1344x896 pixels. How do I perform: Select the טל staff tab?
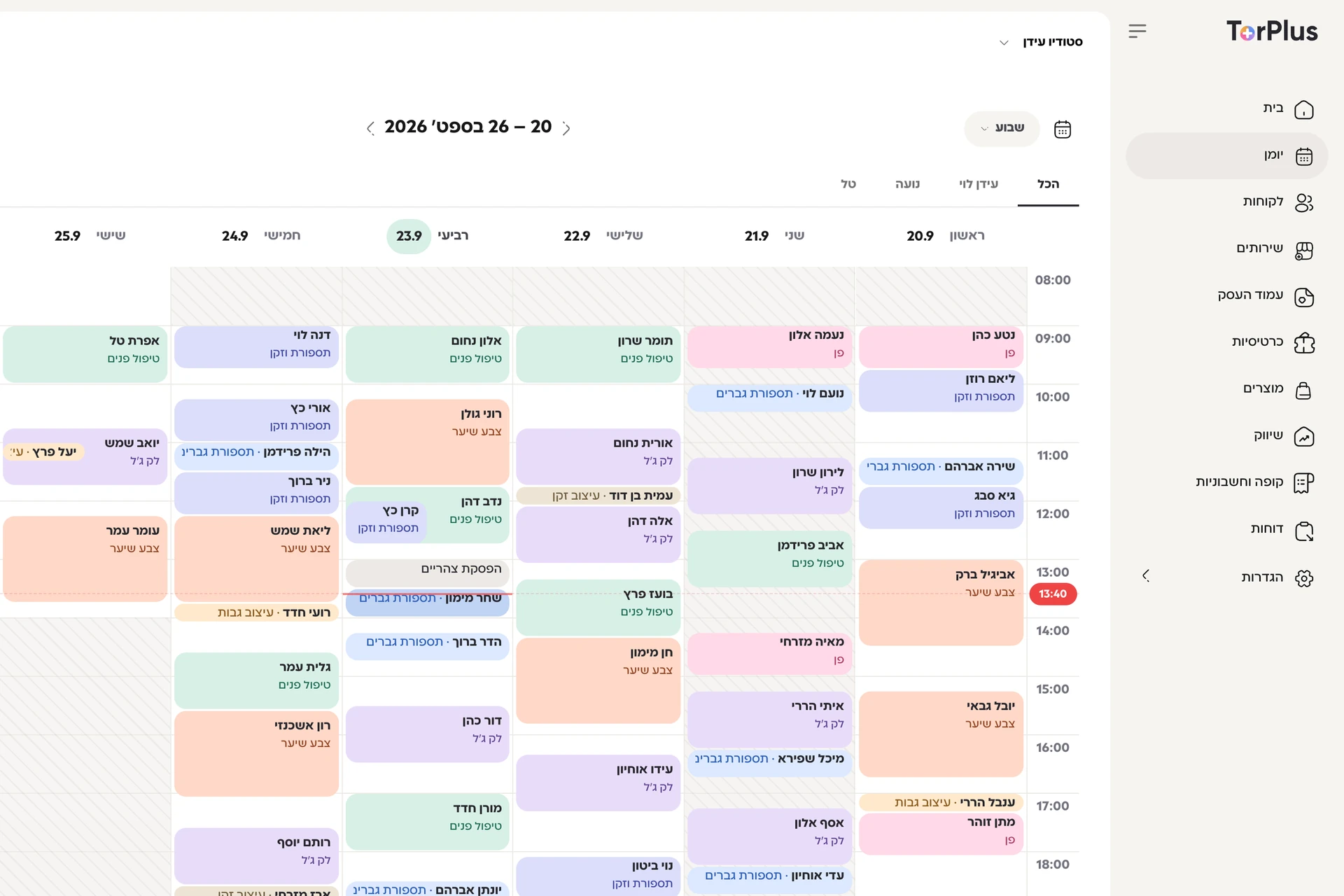(x=848, y=184)
